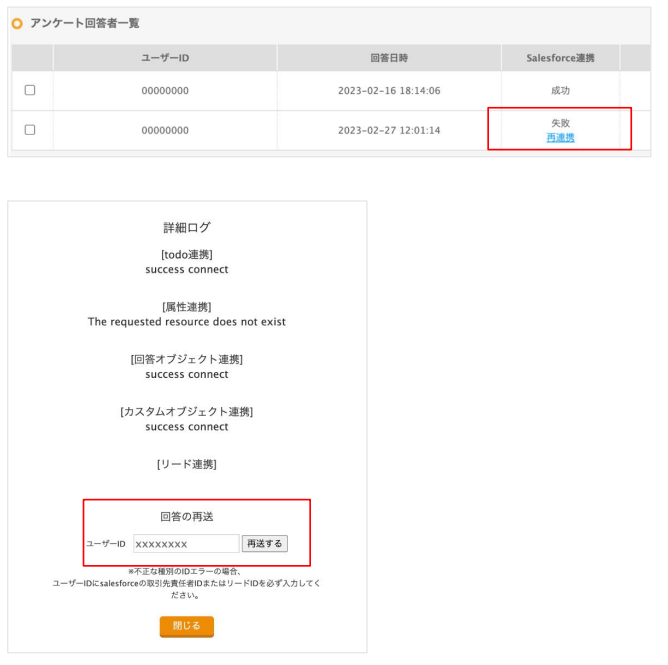
Task: Click the [リード連携] log entry label
Action: pos(187,464)
